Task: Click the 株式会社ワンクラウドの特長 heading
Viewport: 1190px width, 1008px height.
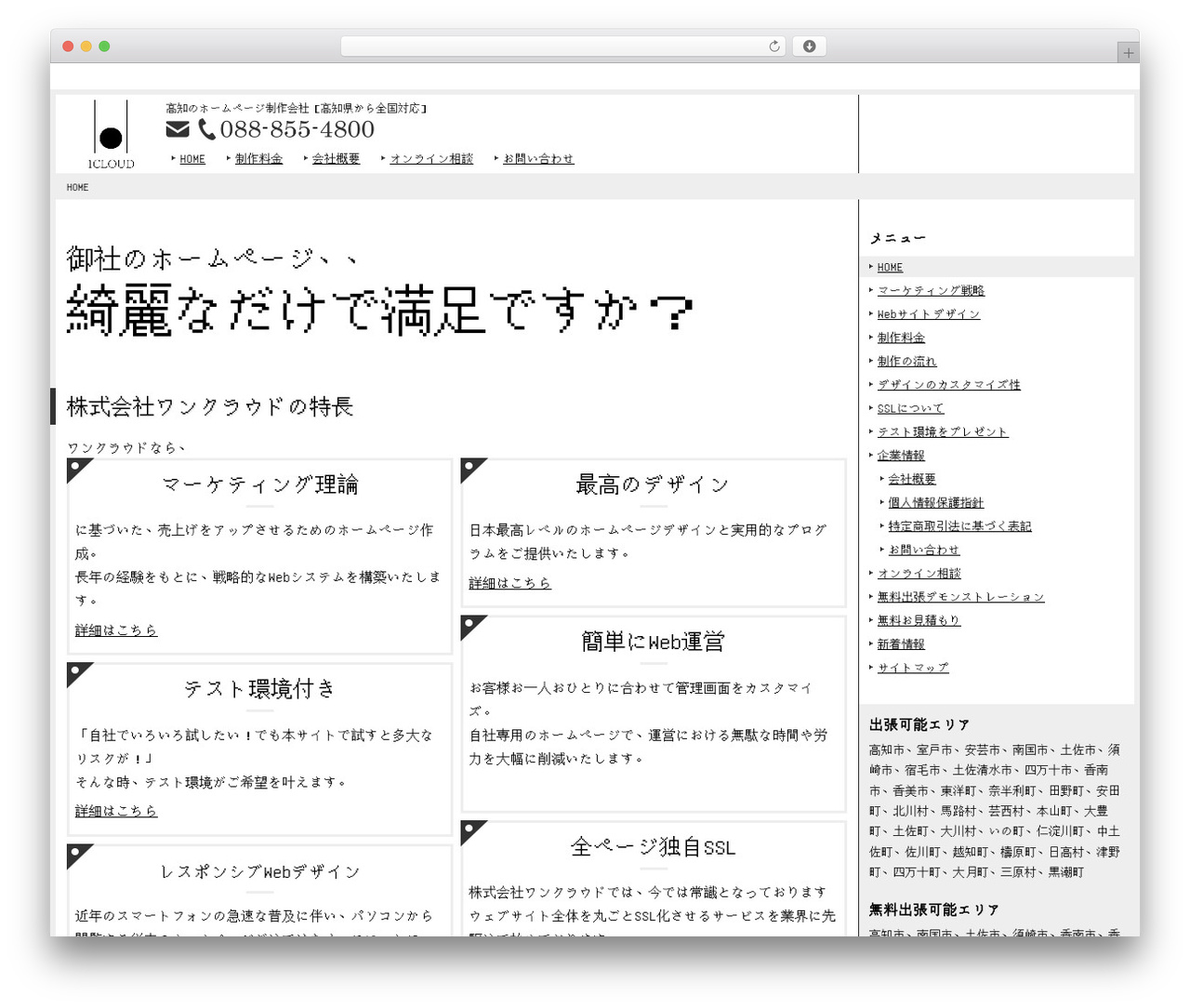Action: (210, 406)
